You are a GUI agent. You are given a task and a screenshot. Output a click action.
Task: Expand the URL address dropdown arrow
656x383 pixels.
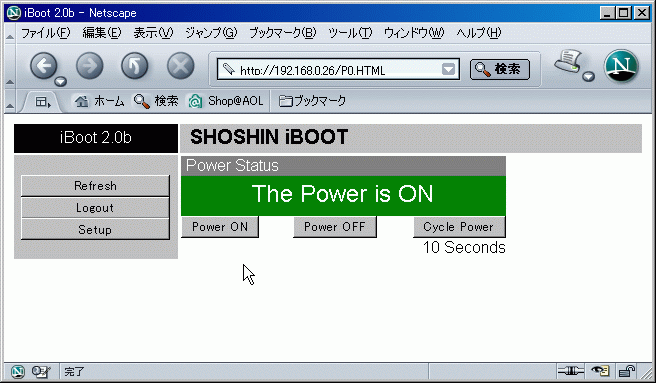click(x=448, y=69)
